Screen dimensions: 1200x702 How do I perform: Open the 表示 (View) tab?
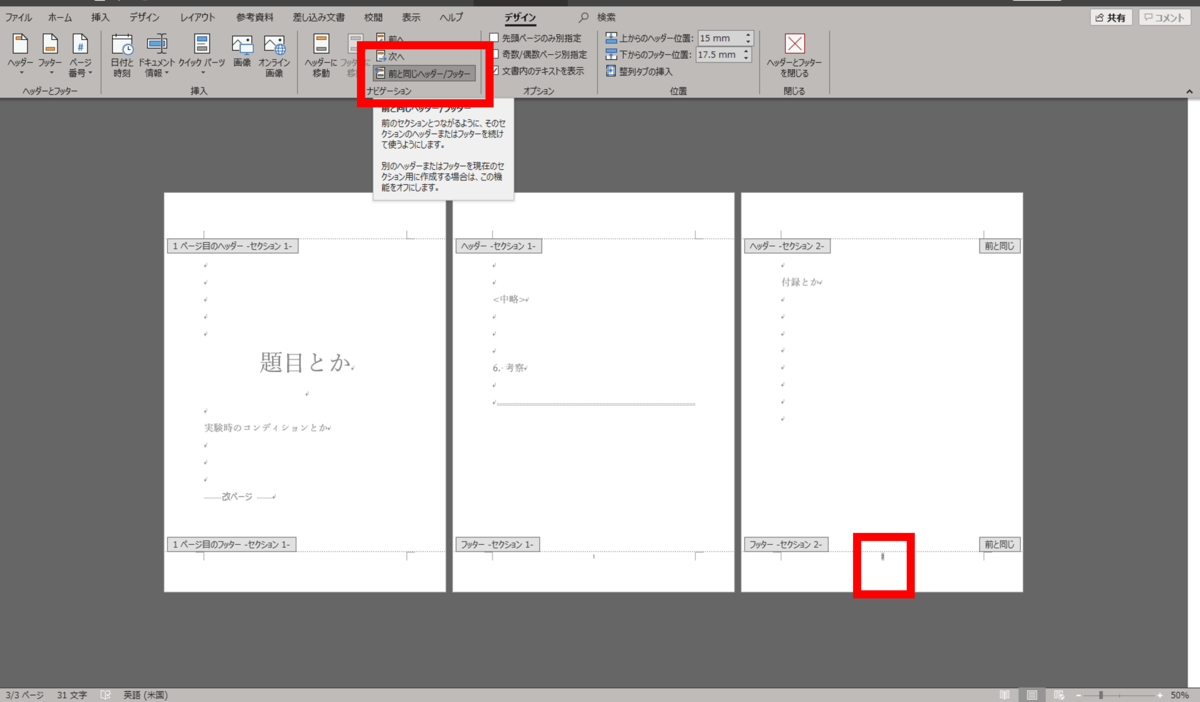[411, 17]
